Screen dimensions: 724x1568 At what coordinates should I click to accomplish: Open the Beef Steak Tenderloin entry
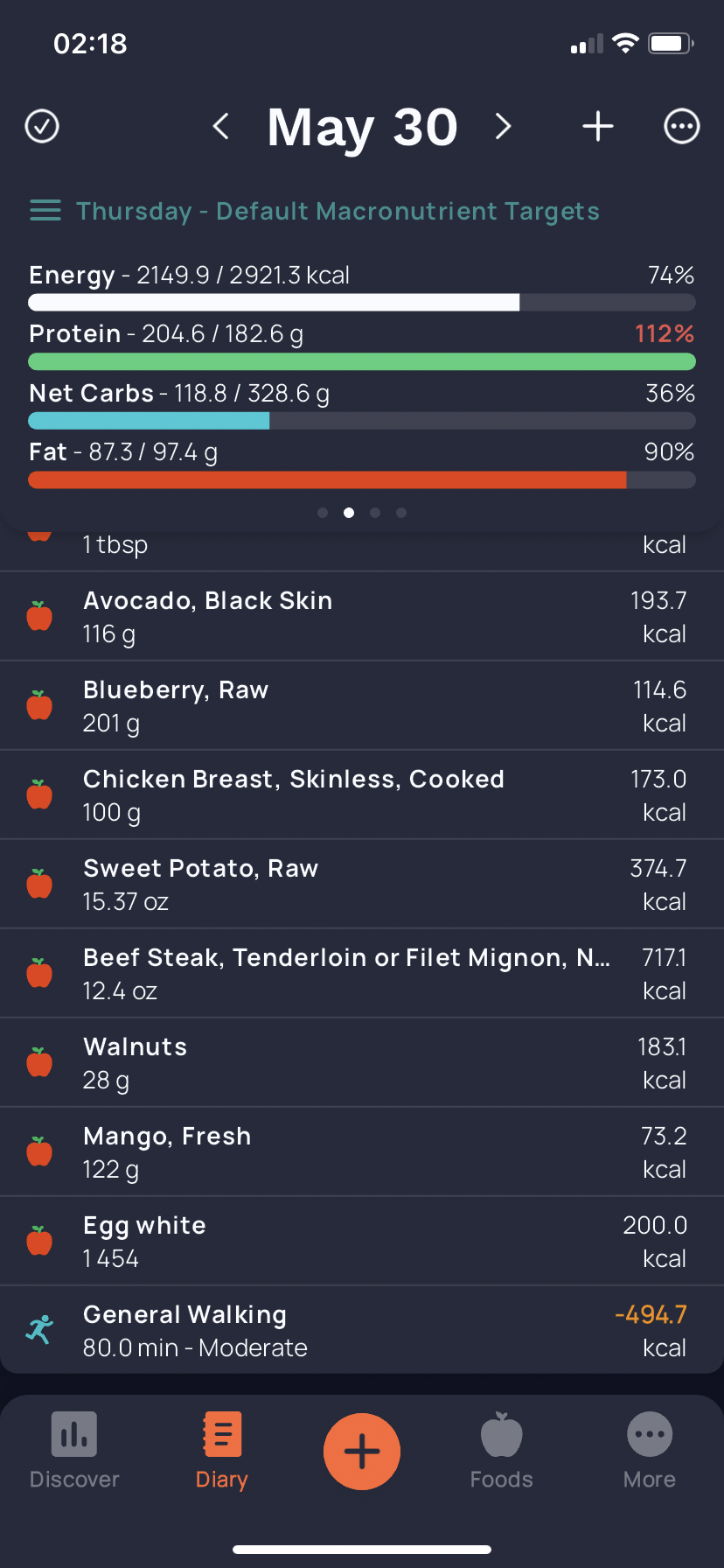click(x=362, y=974)
